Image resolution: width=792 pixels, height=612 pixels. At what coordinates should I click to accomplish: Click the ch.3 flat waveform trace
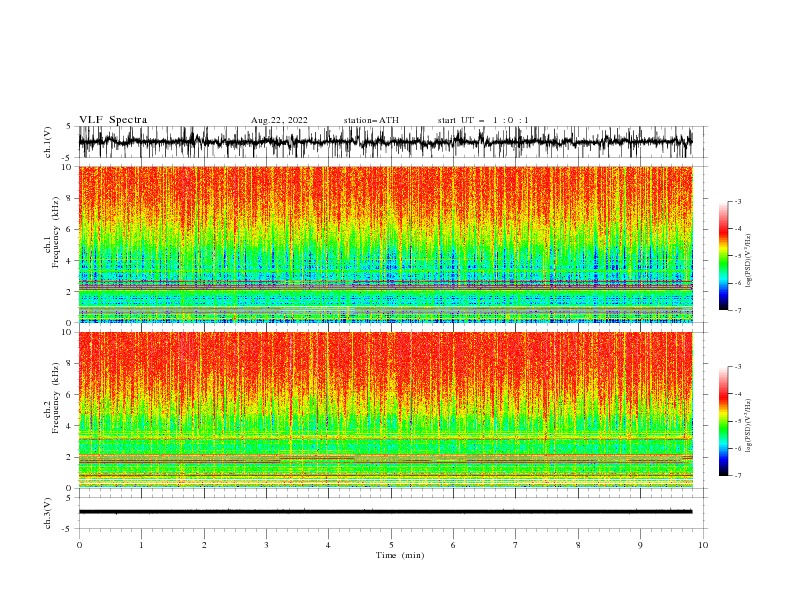click(x=385, y=512)
